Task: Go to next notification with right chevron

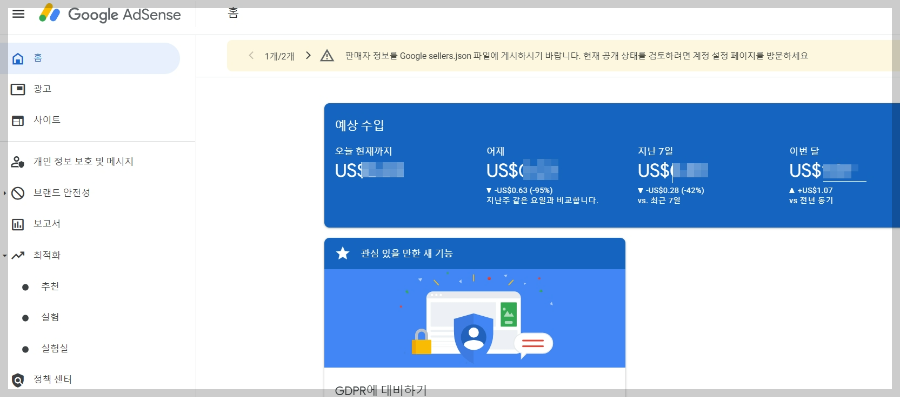Action: pos(308,56)
